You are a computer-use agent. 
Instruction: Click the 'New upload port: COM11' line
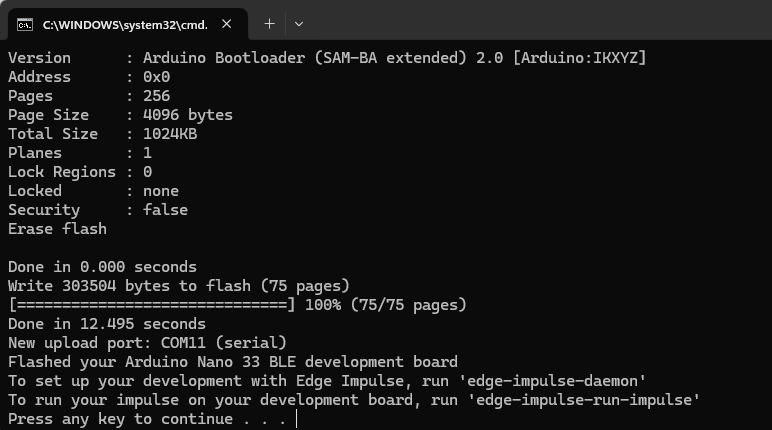point(147,343)
